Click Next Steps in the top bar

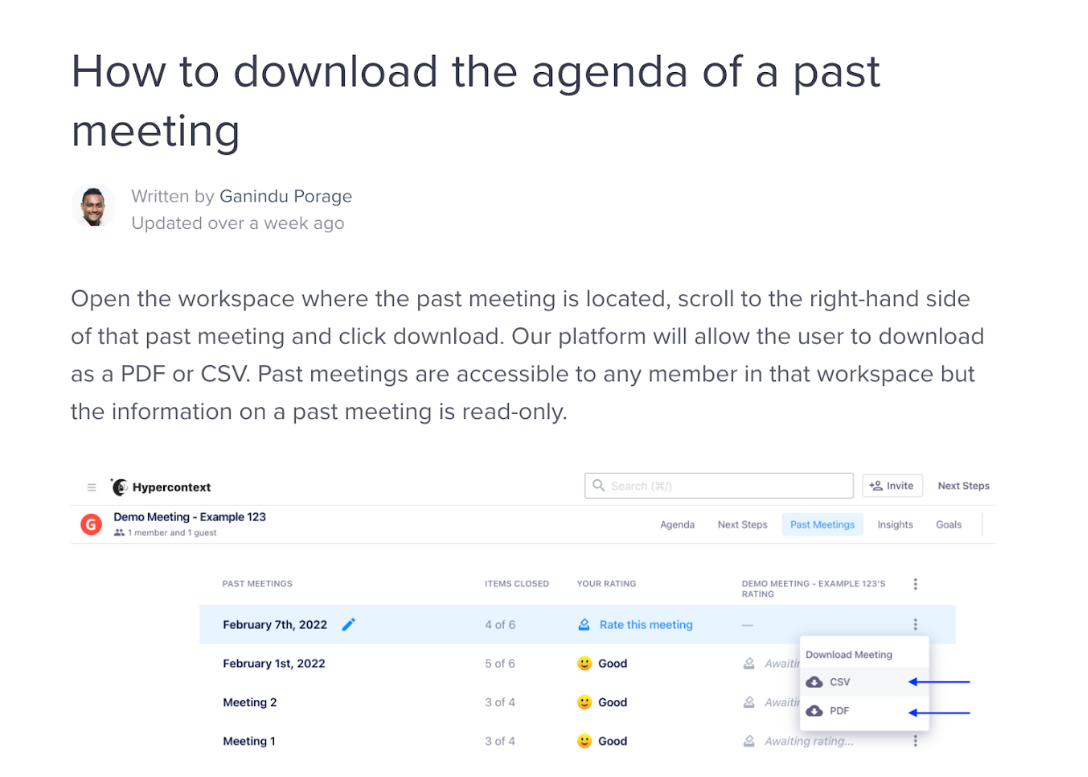(x=963, y=486)
